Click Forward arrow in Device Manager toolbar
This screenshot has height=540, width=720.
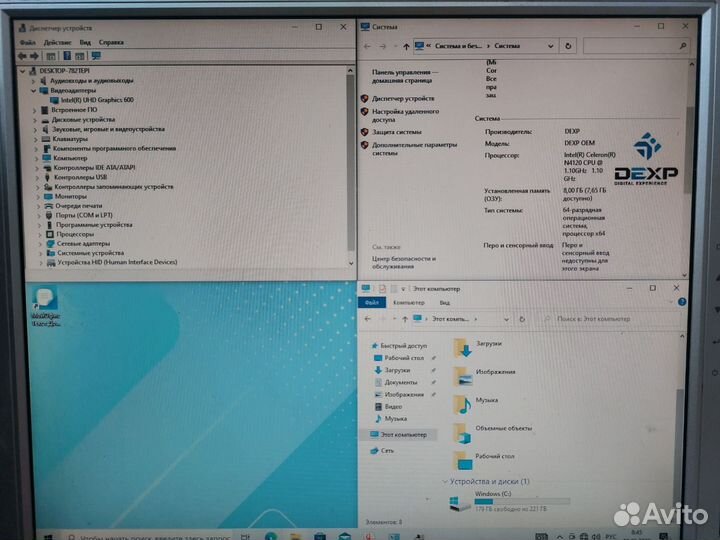pos(34,56)
